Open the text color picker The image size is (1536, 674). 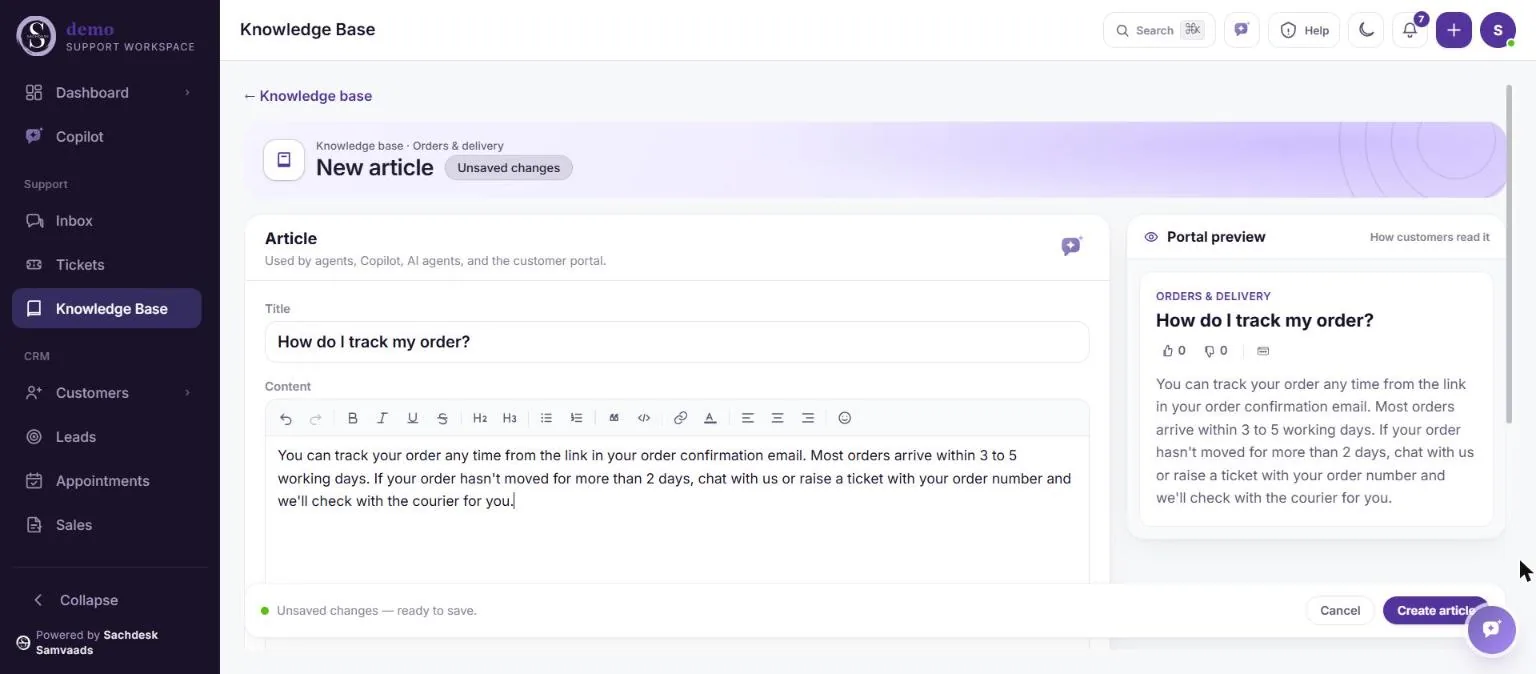710,418
